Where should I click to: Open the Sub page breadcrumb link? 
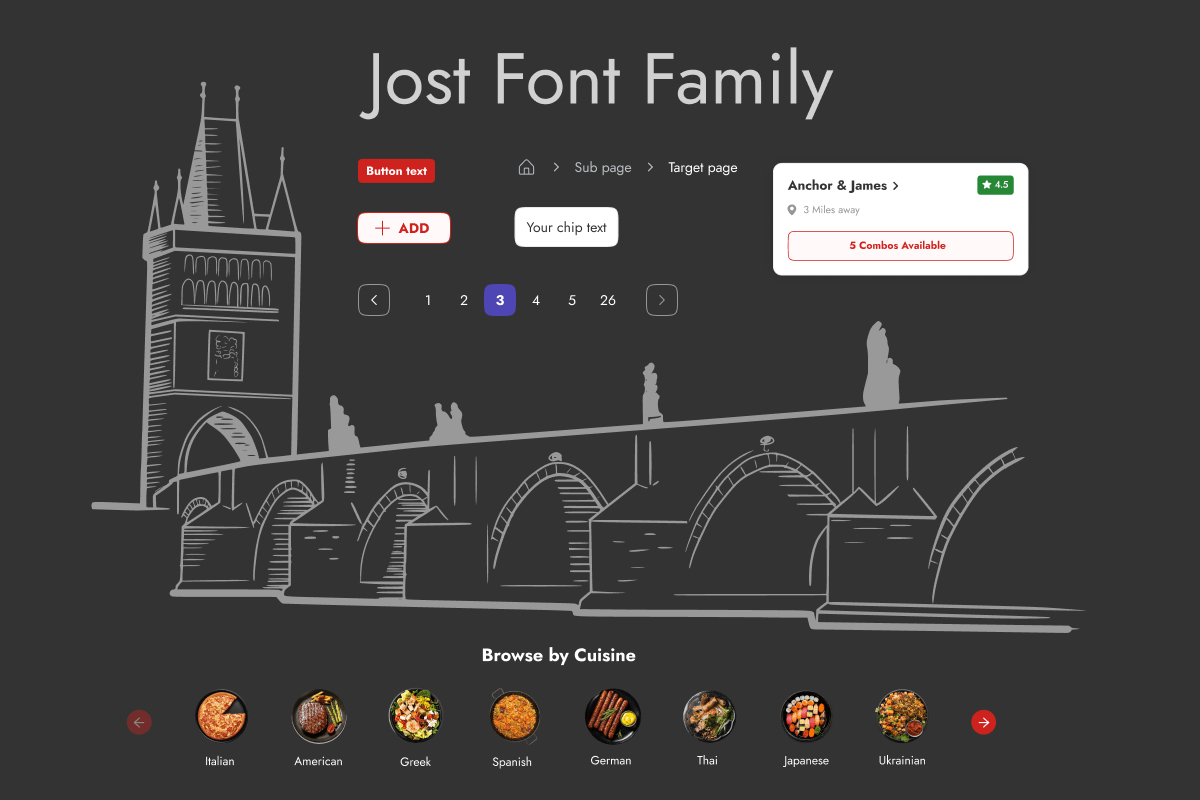point(603,167)
